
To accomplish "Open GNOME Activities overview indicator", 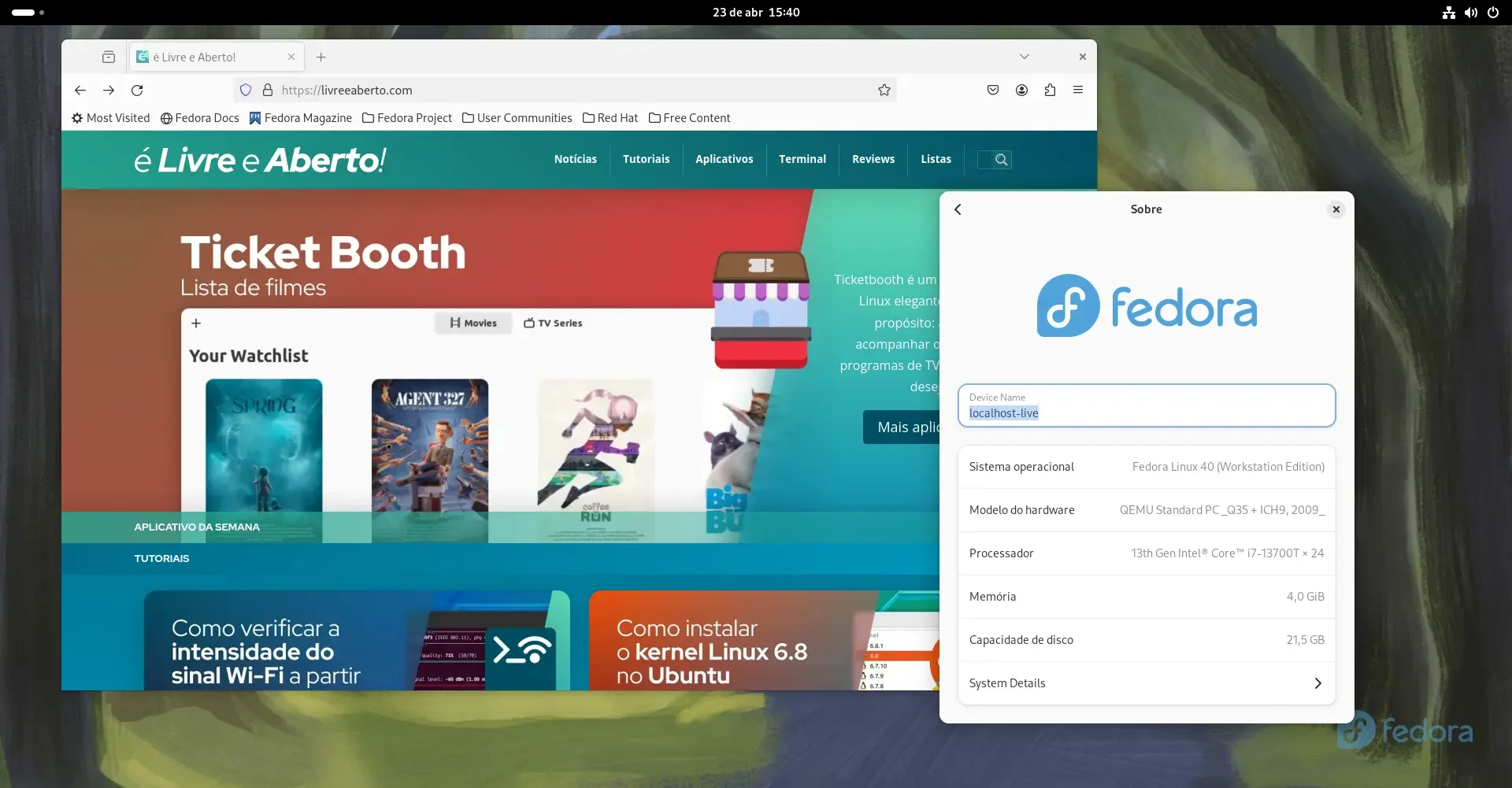I will point(28,13).
